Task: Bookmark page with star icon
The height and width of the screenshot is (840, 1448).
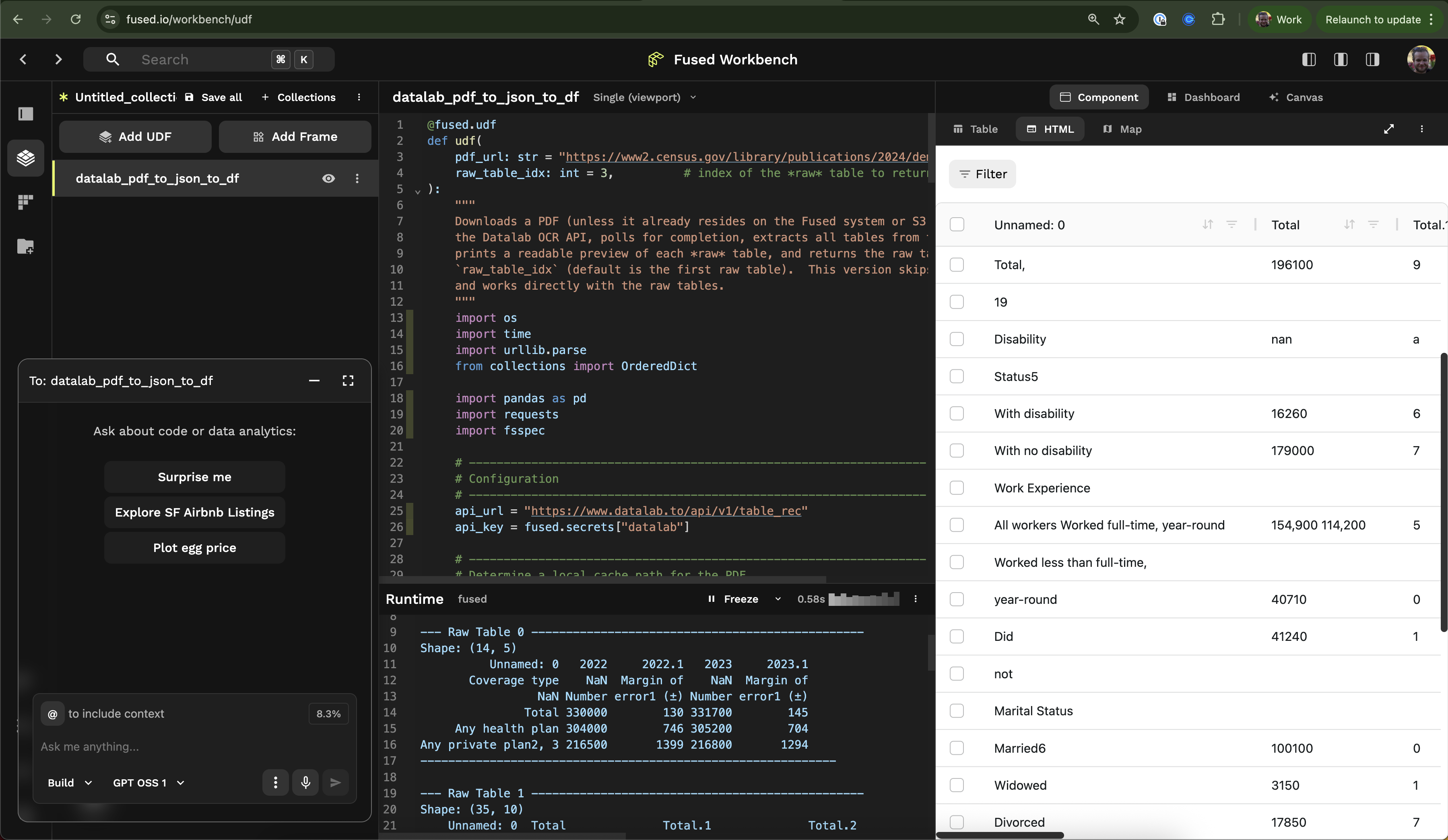Action: click(x=1119, y=20)
